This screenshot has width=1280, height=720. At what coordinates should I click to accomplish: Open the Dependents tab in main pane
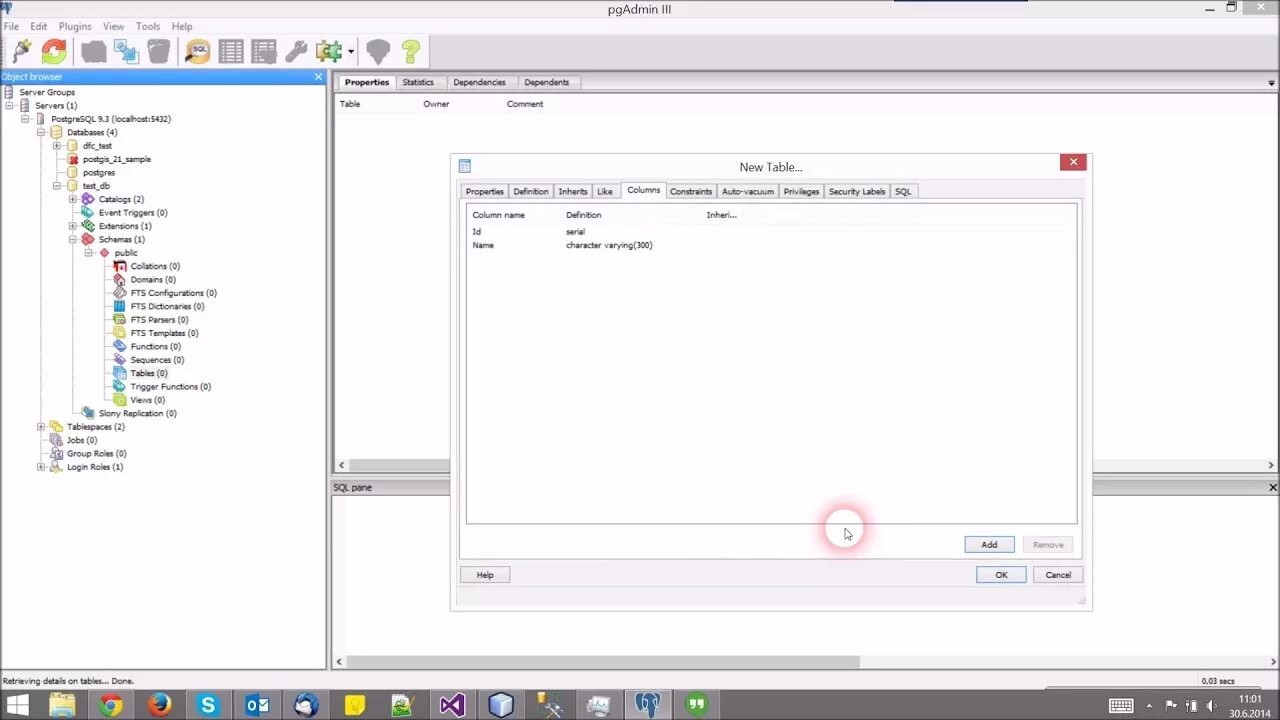coord(547,82)
